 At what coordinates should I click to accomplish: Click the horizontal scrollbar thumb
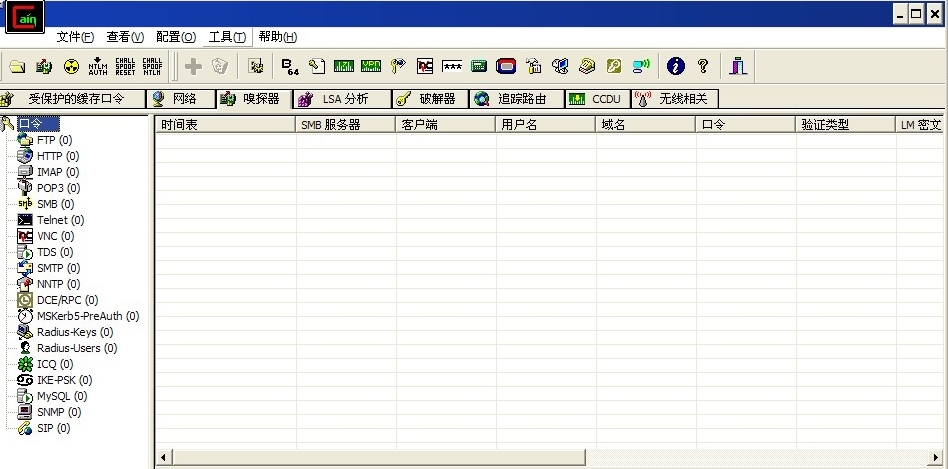click(380, 456)
